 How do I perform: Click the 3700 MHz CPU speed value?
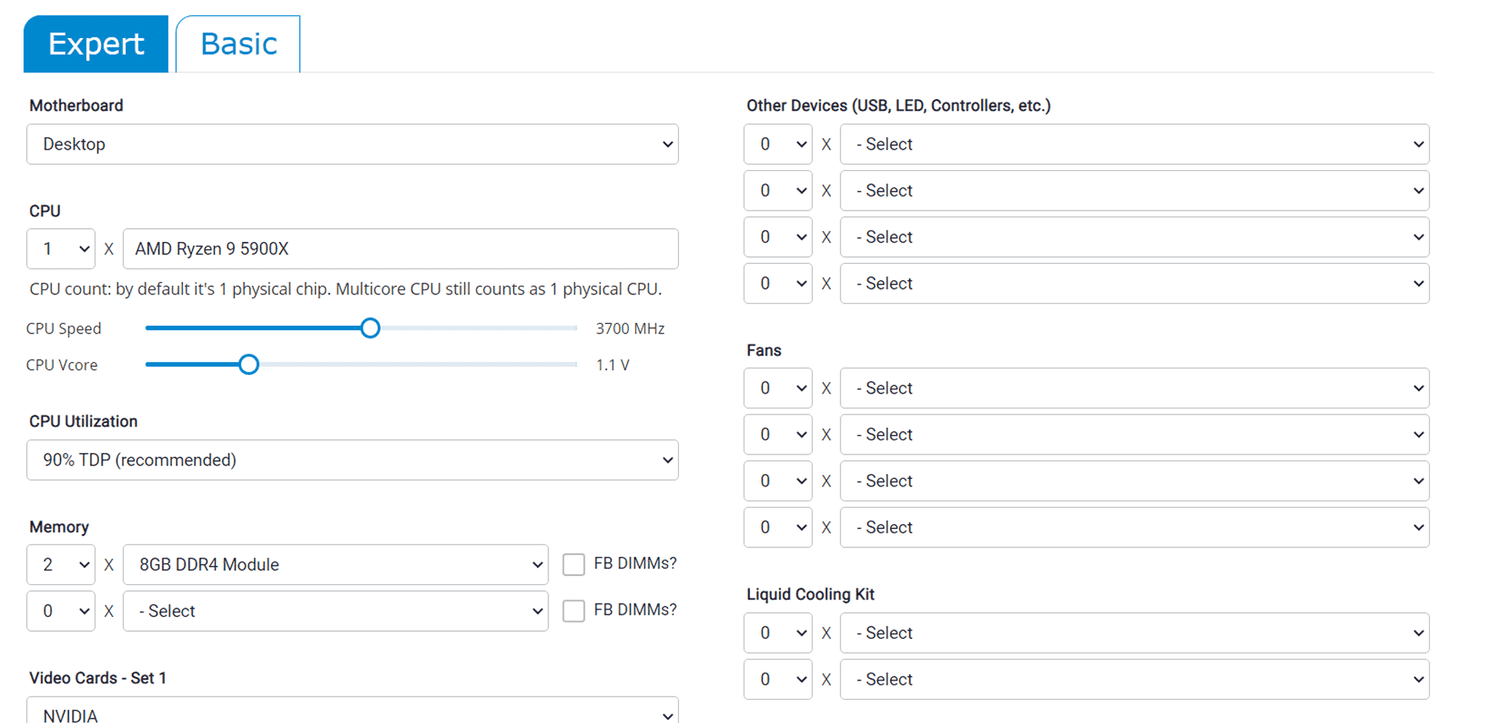coord(630,328)
